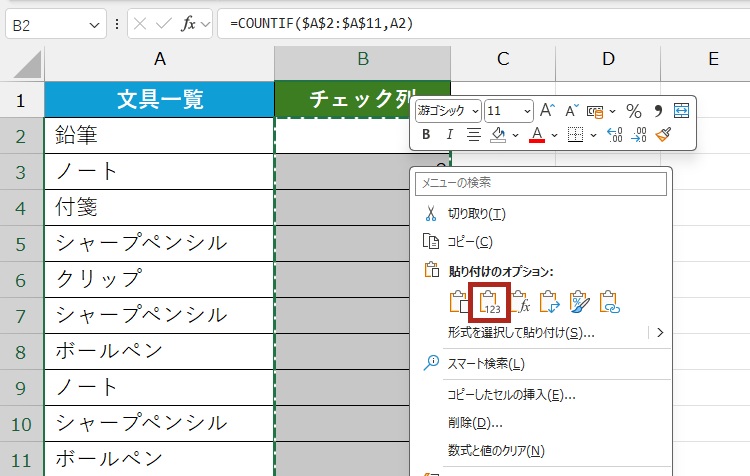750x476 pixels.
Task: Apply percent style from mini toolbar
Action: pyautogui.click(x=633, y=110)
